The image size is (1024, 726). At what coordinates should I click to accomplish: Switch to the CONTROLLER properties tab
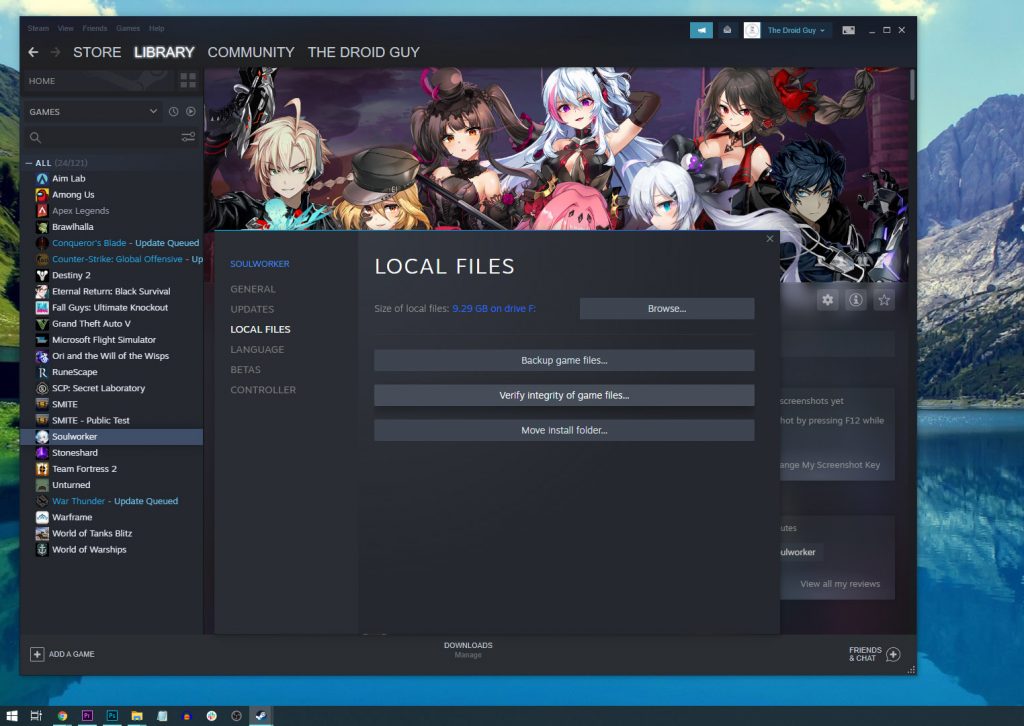click(x=263, y=390)
